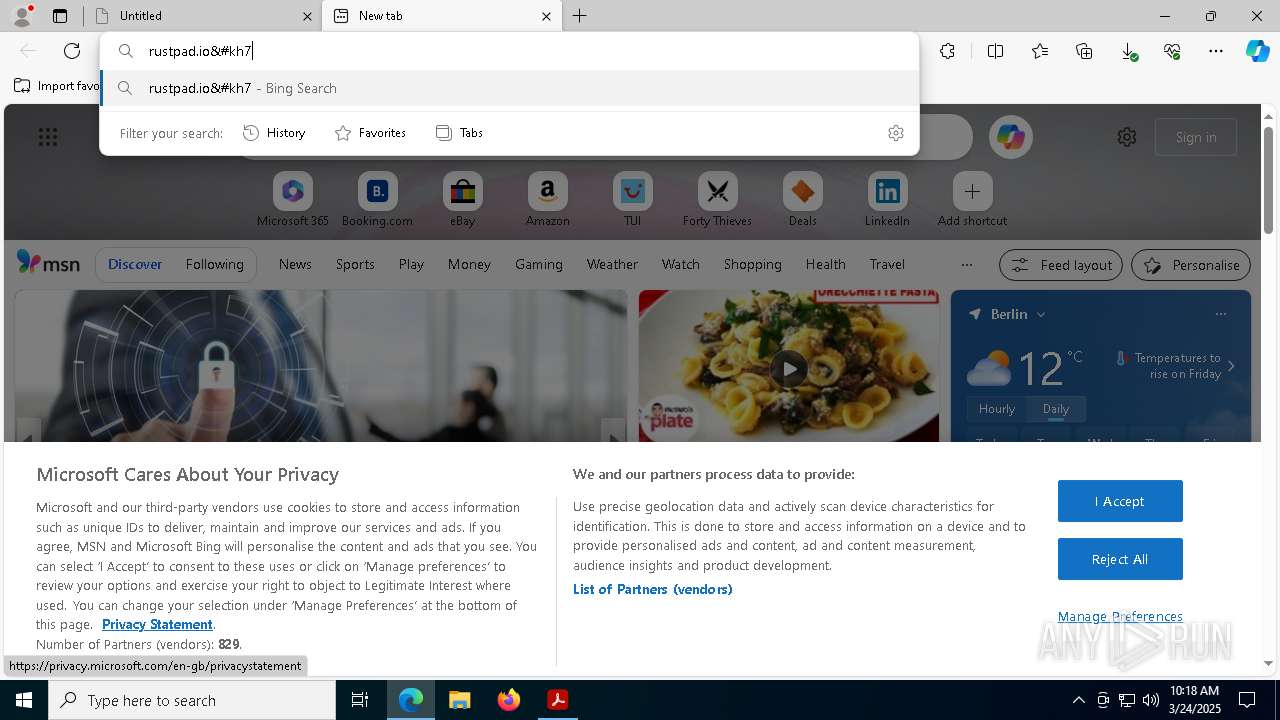This screenshot has height=720, width=1280.
Task: Open the Extensions puzzle icon
Action: pyautogui.click(x=948, y=51)
